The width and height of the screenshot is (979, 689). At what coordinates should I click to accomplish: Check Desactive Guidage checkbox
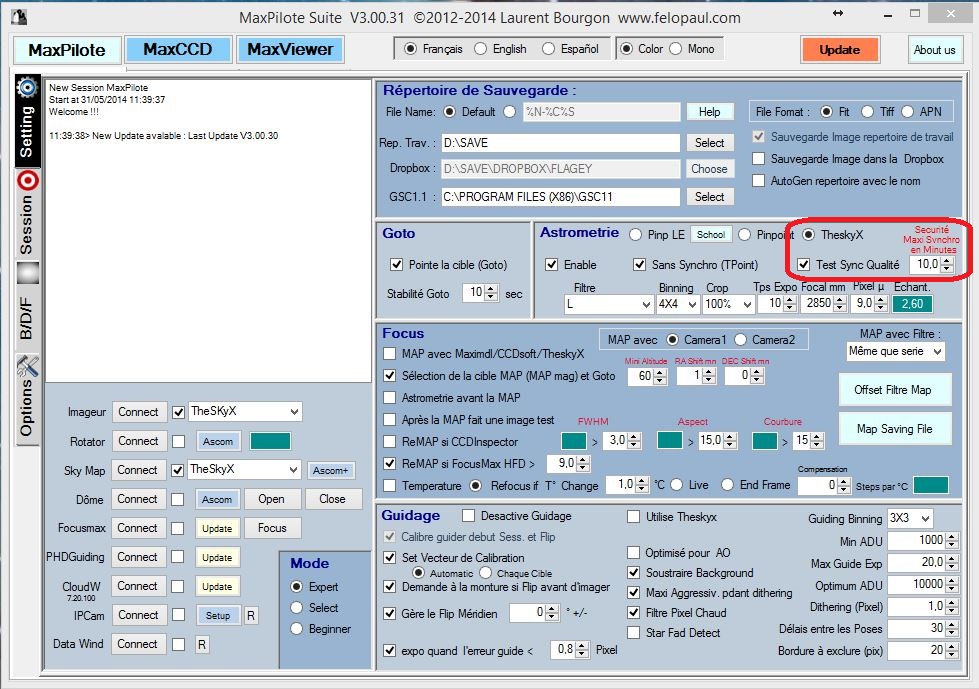[468, 516]
